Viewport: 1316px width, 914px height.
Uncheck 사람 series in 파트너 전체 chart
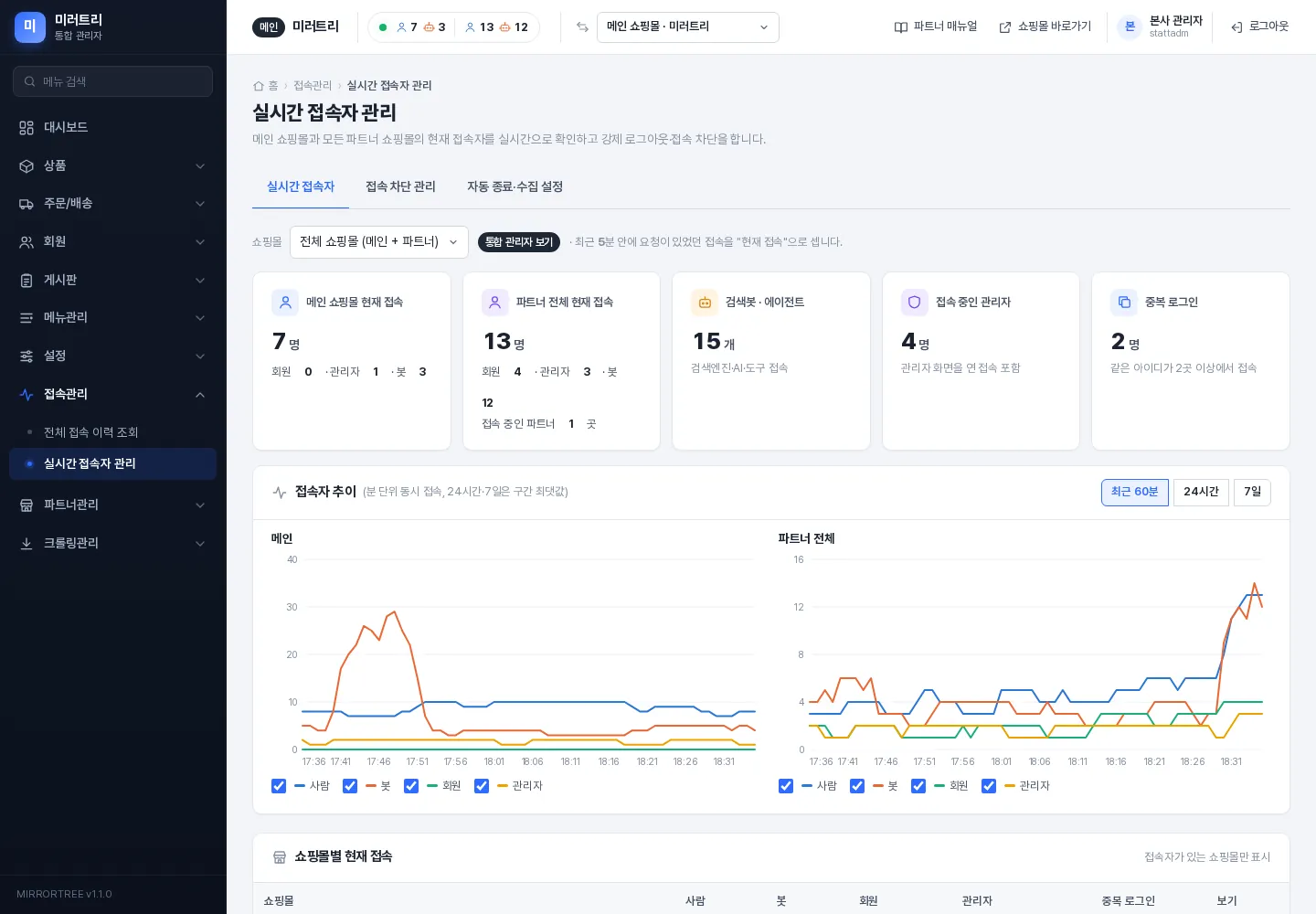point(786,786)
